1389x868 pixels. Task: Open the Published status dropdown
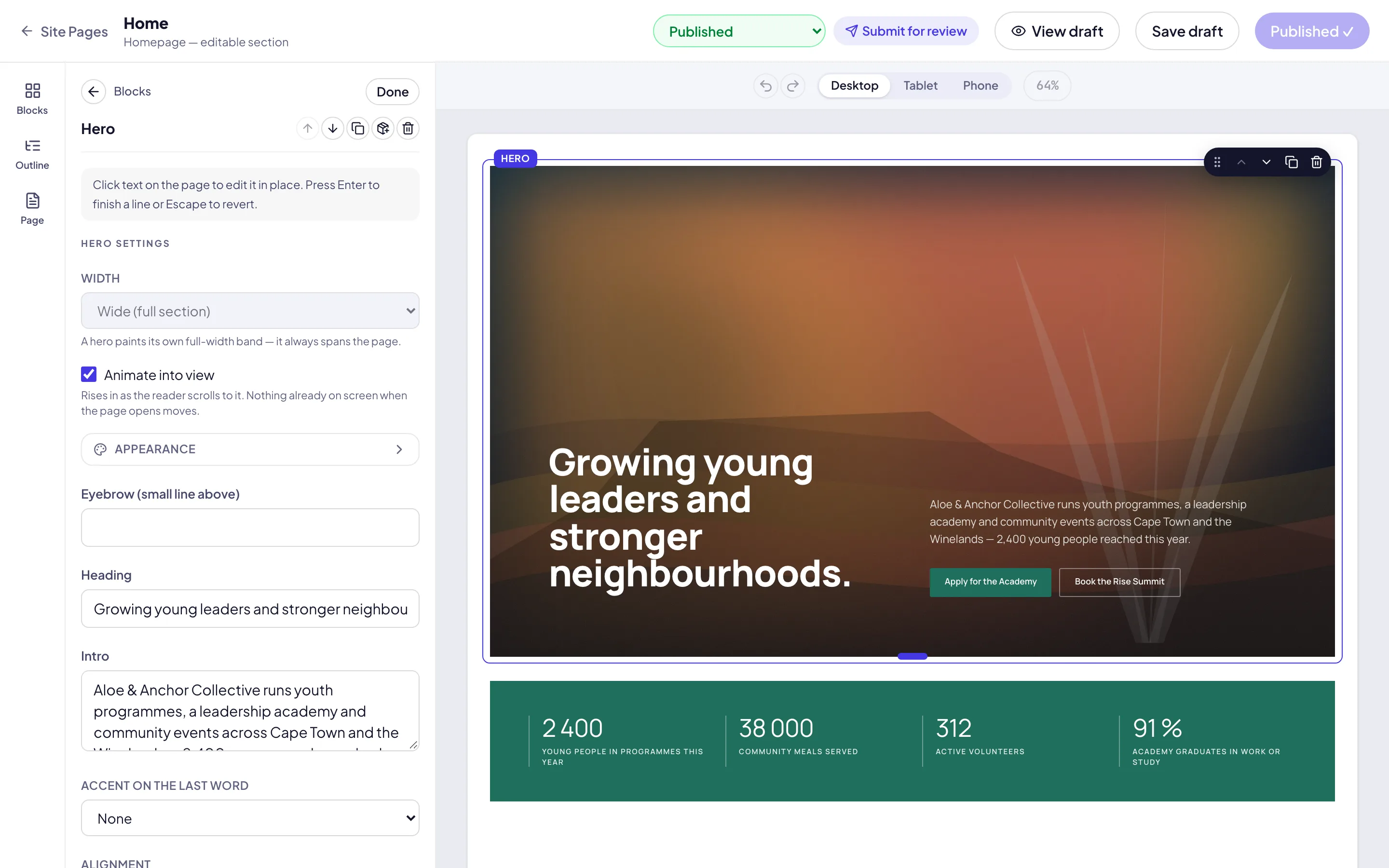click(739, 31)
